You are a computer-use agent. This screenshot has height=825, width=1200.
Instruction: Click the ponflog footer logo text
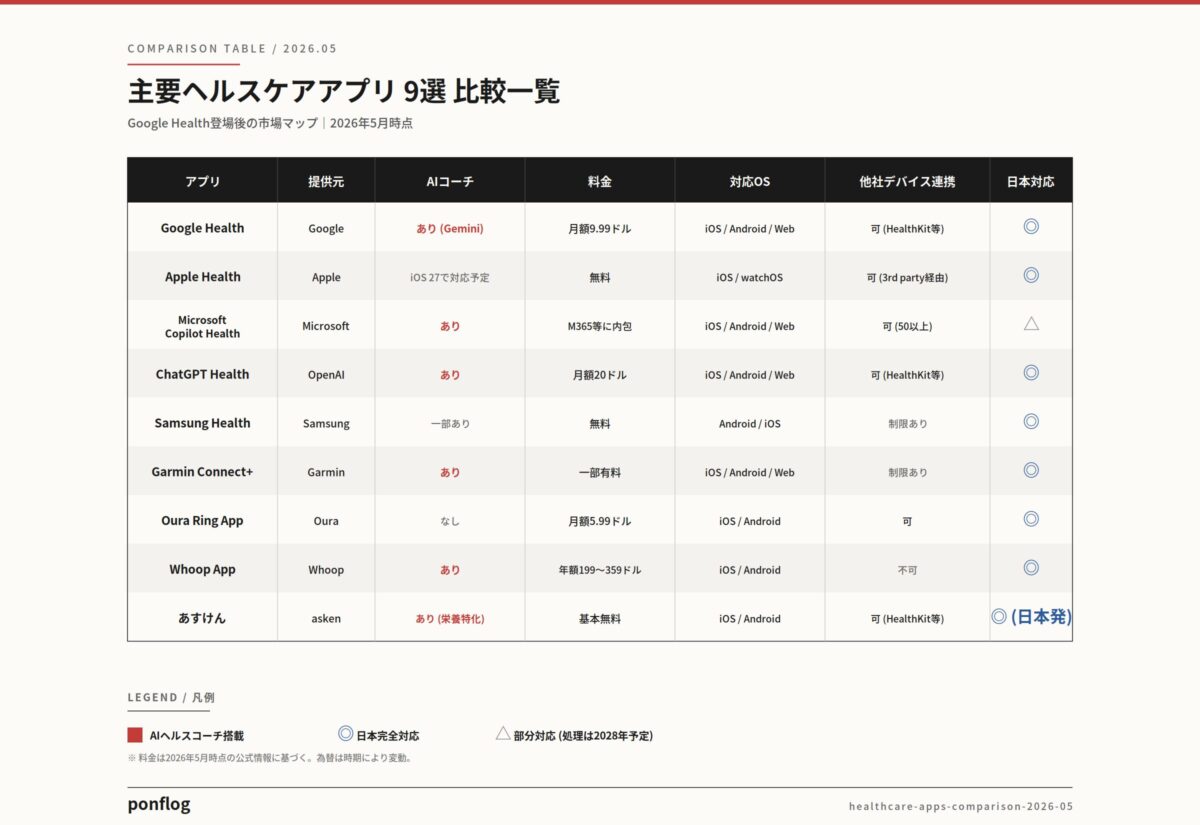(x=159, y=804)
